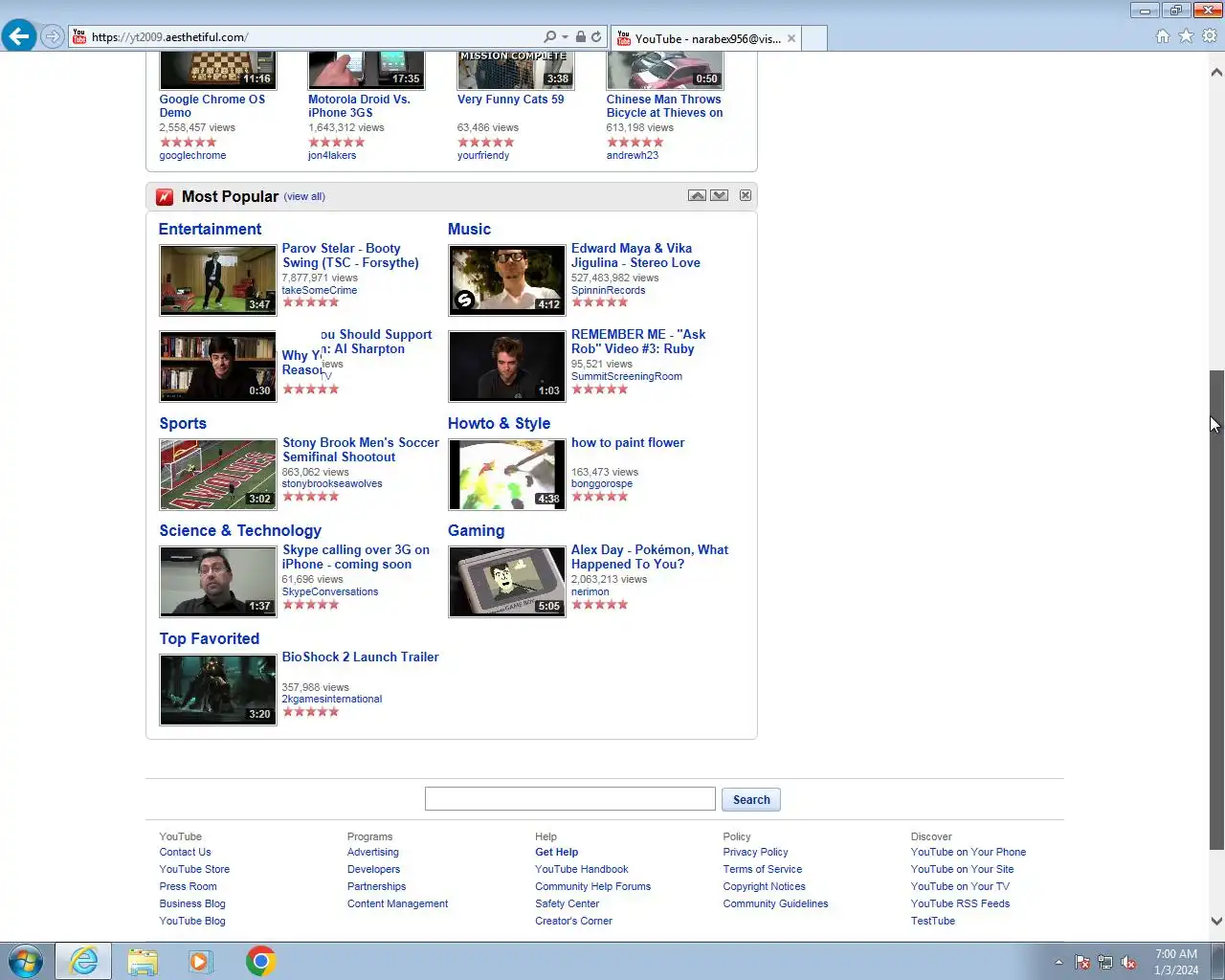Open Google Chrome OS Demo link
Image resolution: width=1225 pixels, height=980 pixels.
point(212,105)
